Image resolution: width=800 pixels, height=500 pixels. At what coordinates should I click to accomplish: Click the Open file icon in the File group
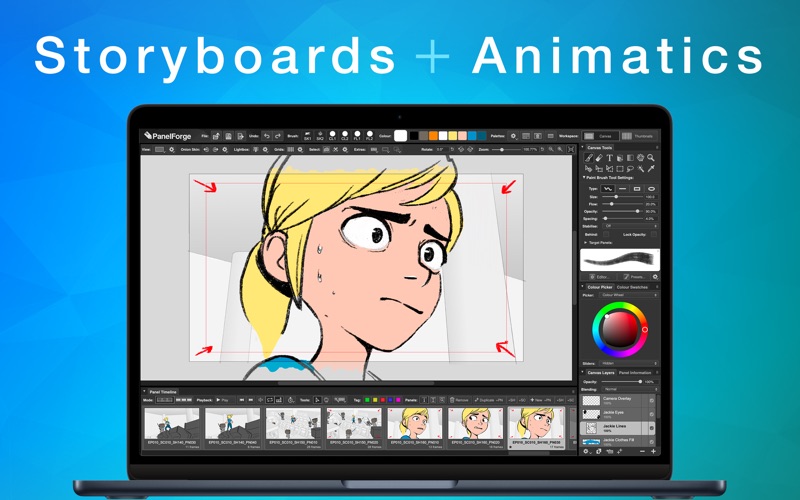point(217,136)
